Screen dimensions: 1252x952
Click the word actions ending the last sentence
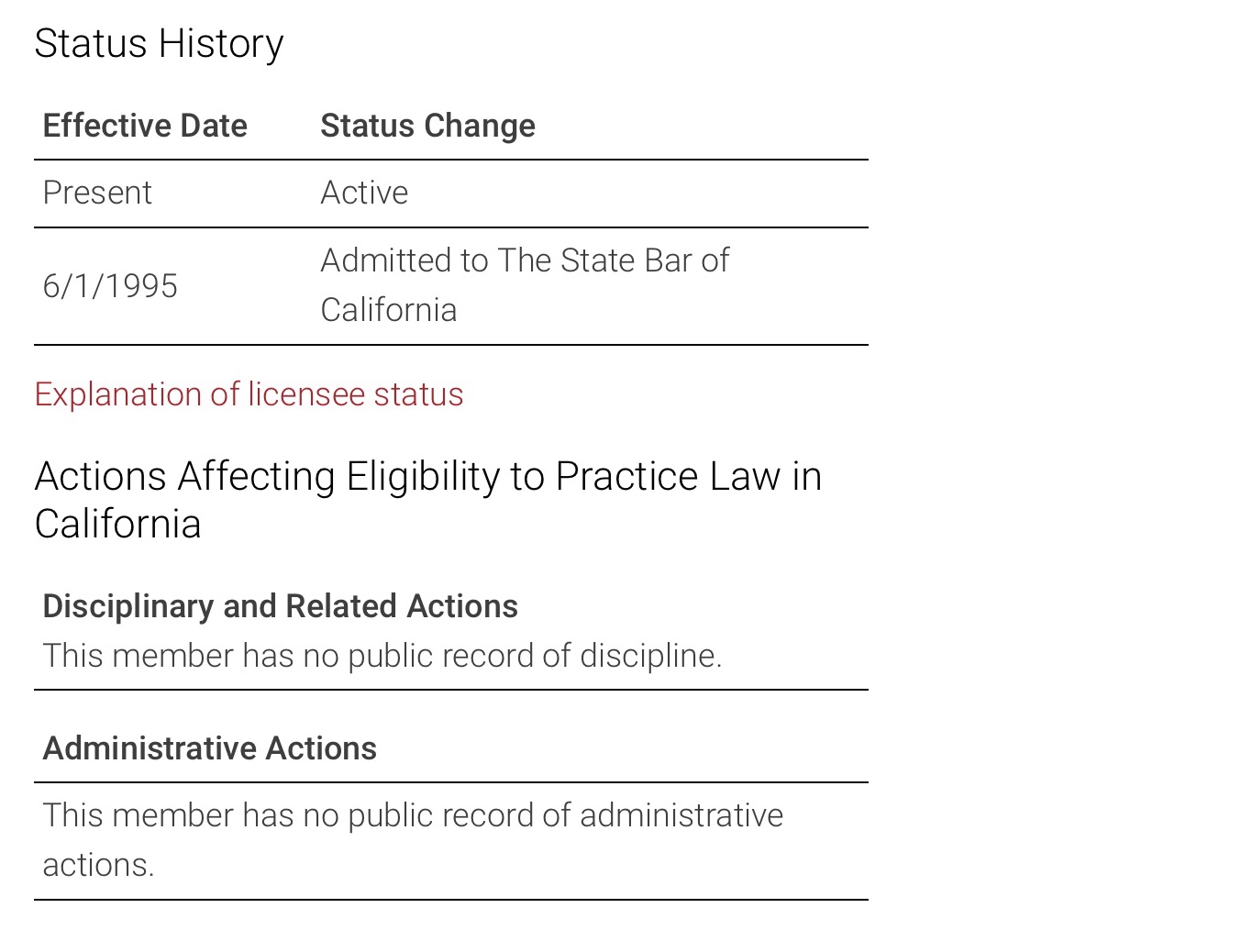pyautogui.click(x=97, y=865)
